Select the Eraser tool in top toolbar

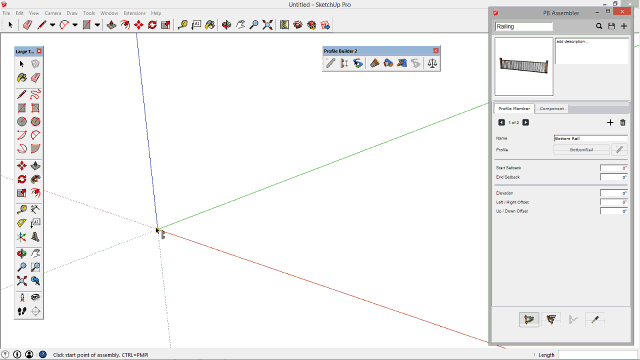27,25
